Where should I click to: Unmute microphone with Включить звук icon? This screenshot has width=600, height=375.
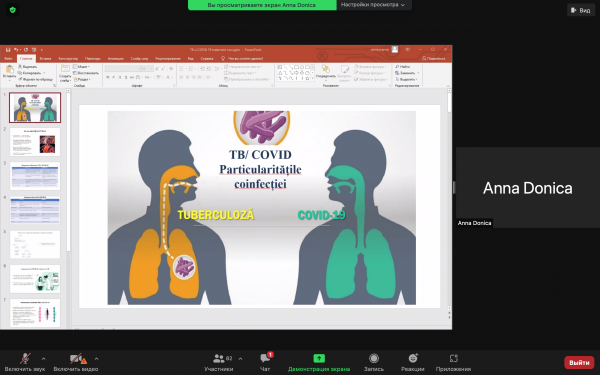point(25,362)
